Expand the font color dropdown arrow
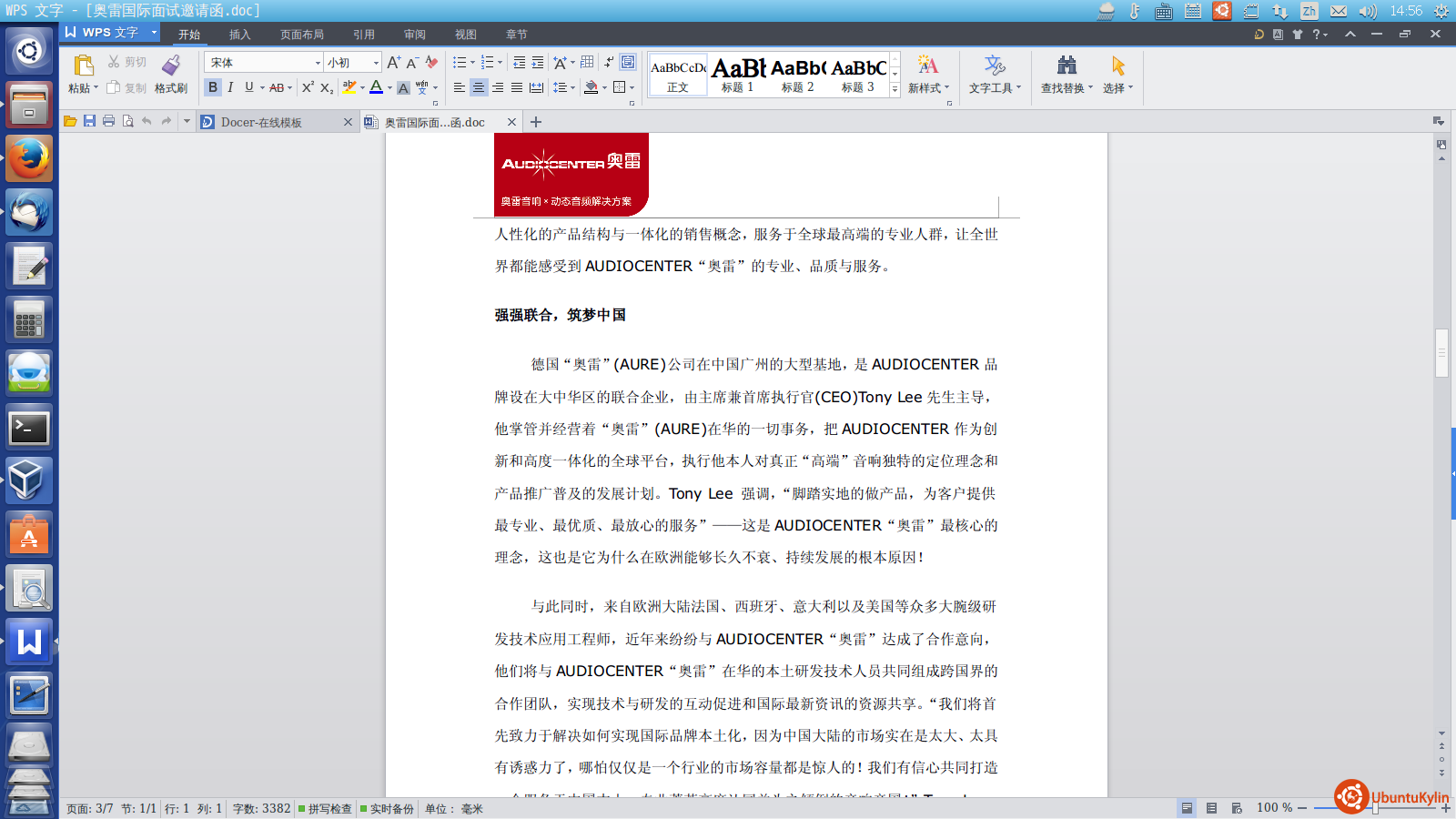This screenshot has width=1456, height=819. pyautogui.click(x=389, y=88)
